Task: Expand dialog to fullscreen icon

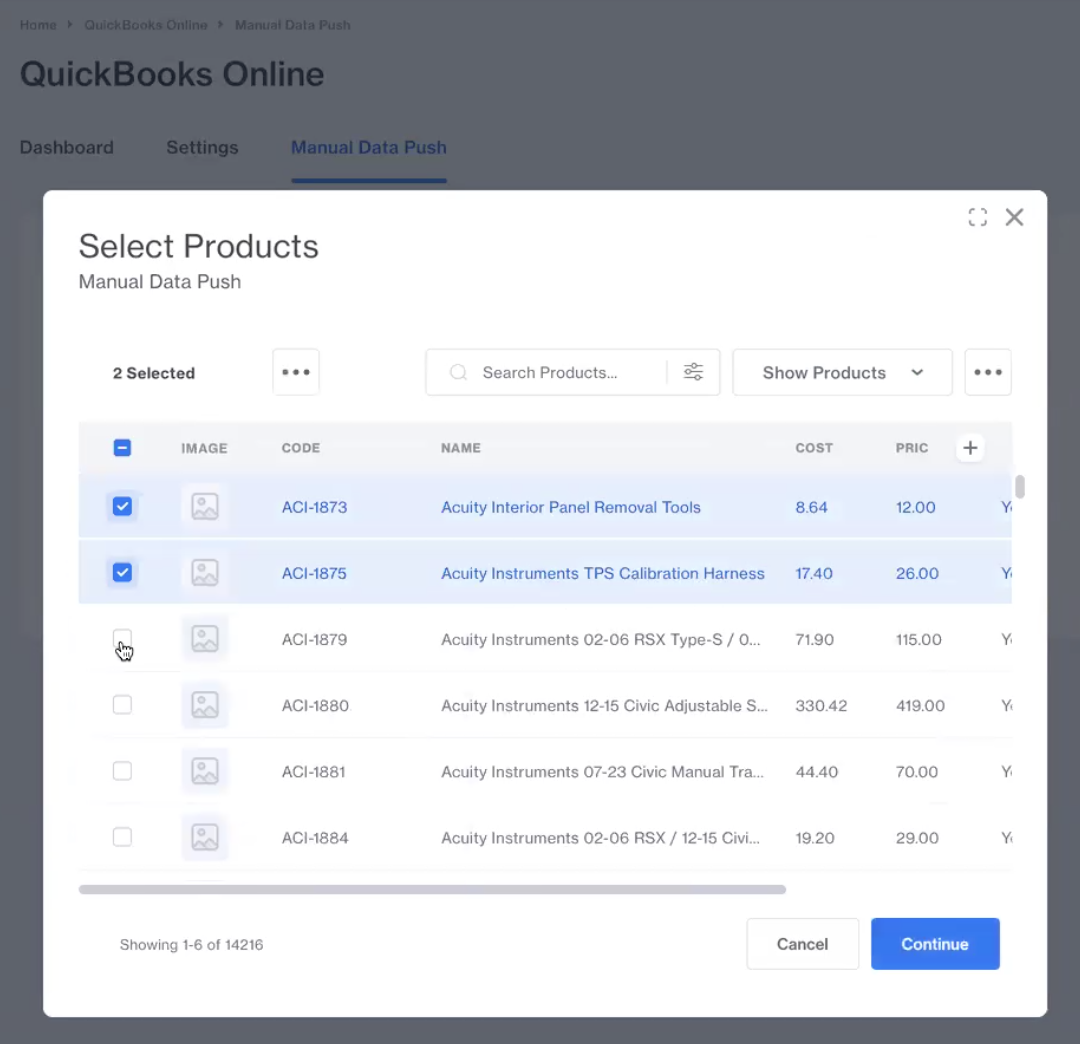Action: pos(977,218)
